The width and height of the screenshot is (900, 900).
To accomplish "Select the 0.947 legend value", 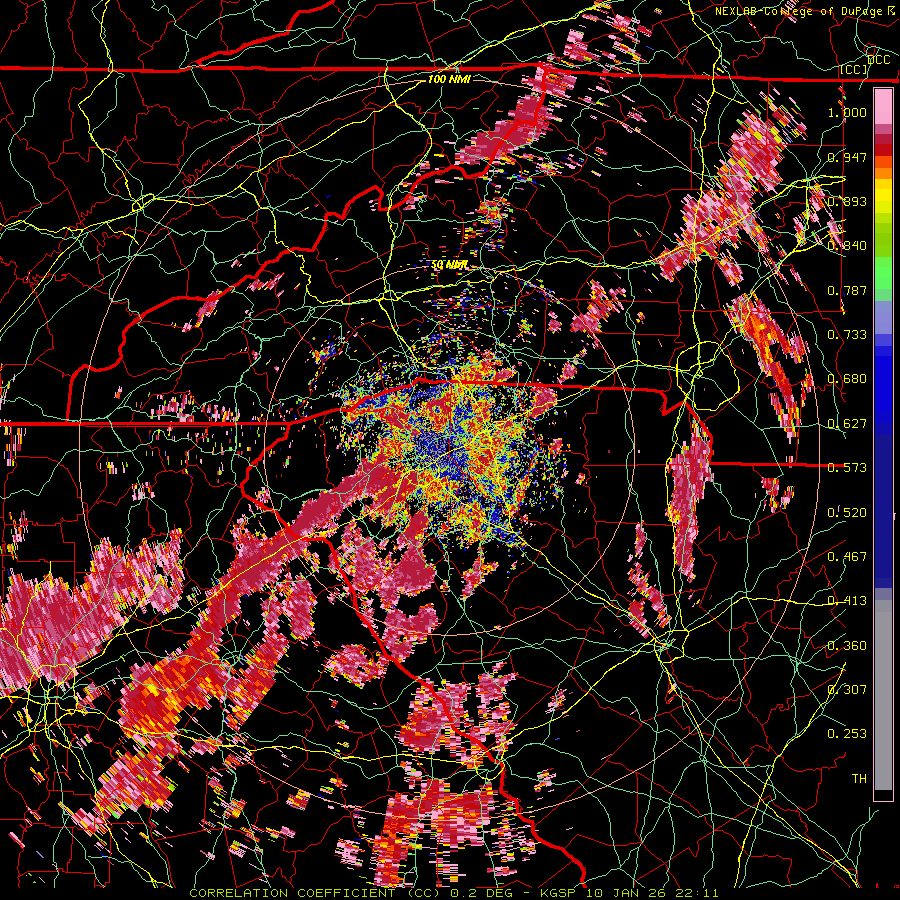I will point(847,157).
